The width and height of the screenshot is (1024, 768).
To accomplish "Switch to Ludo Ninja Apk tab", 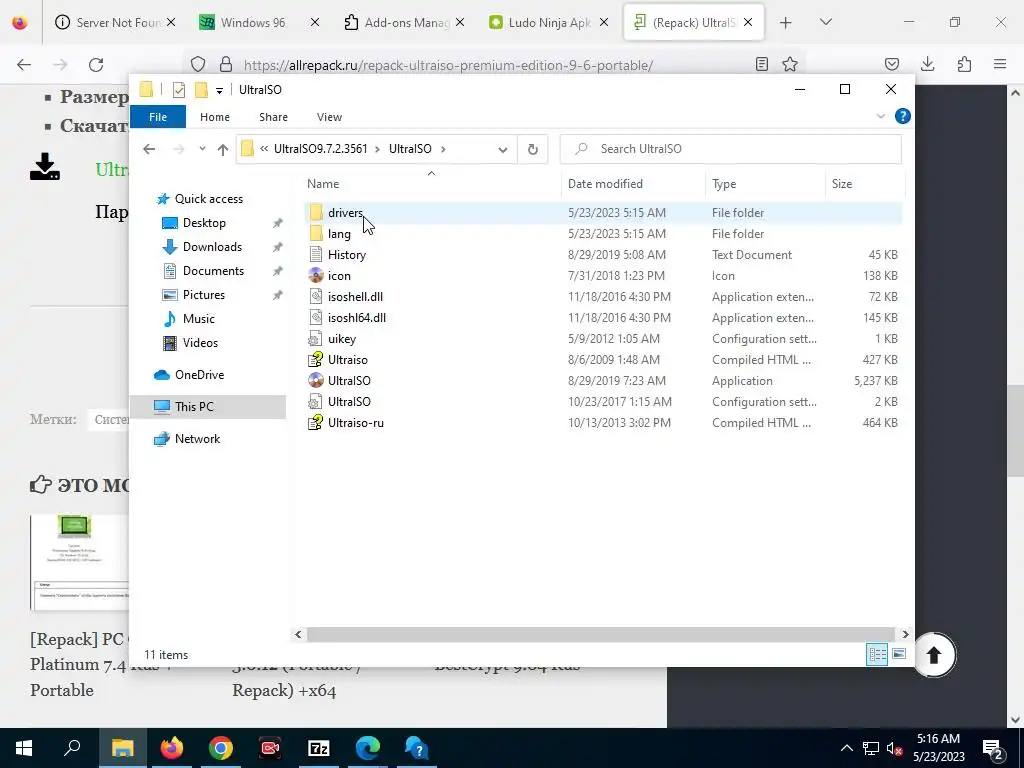I will [x=549, y=22].
